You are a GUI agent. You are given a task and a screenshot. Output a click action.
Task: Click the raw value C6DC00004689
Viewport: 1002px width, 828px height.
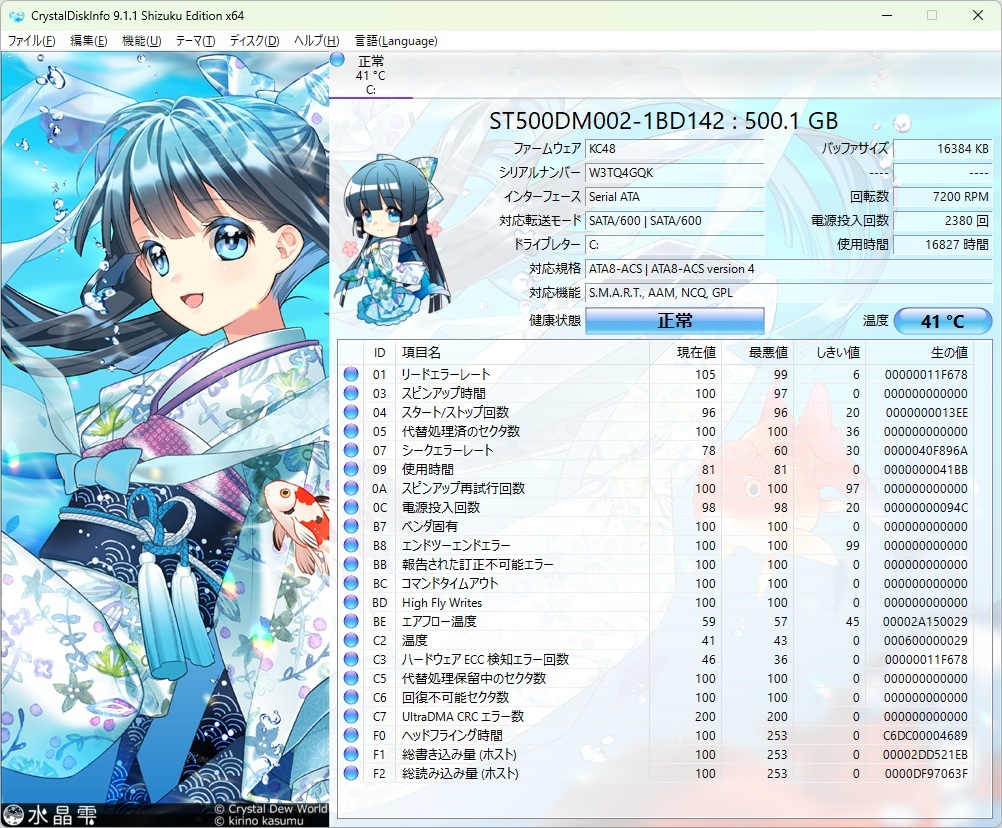(925, 735)
